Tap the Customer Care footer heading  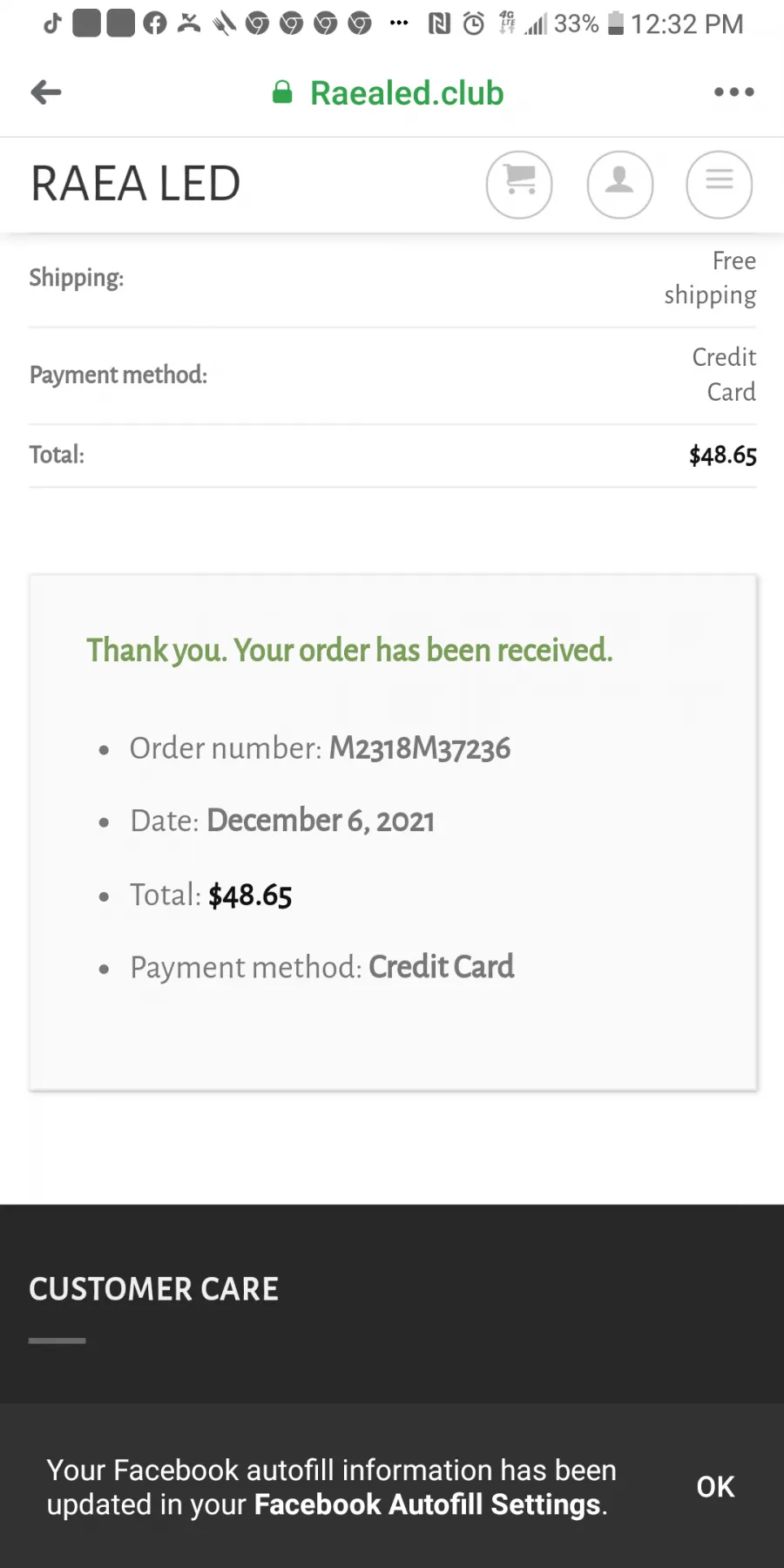[154, 1289]
